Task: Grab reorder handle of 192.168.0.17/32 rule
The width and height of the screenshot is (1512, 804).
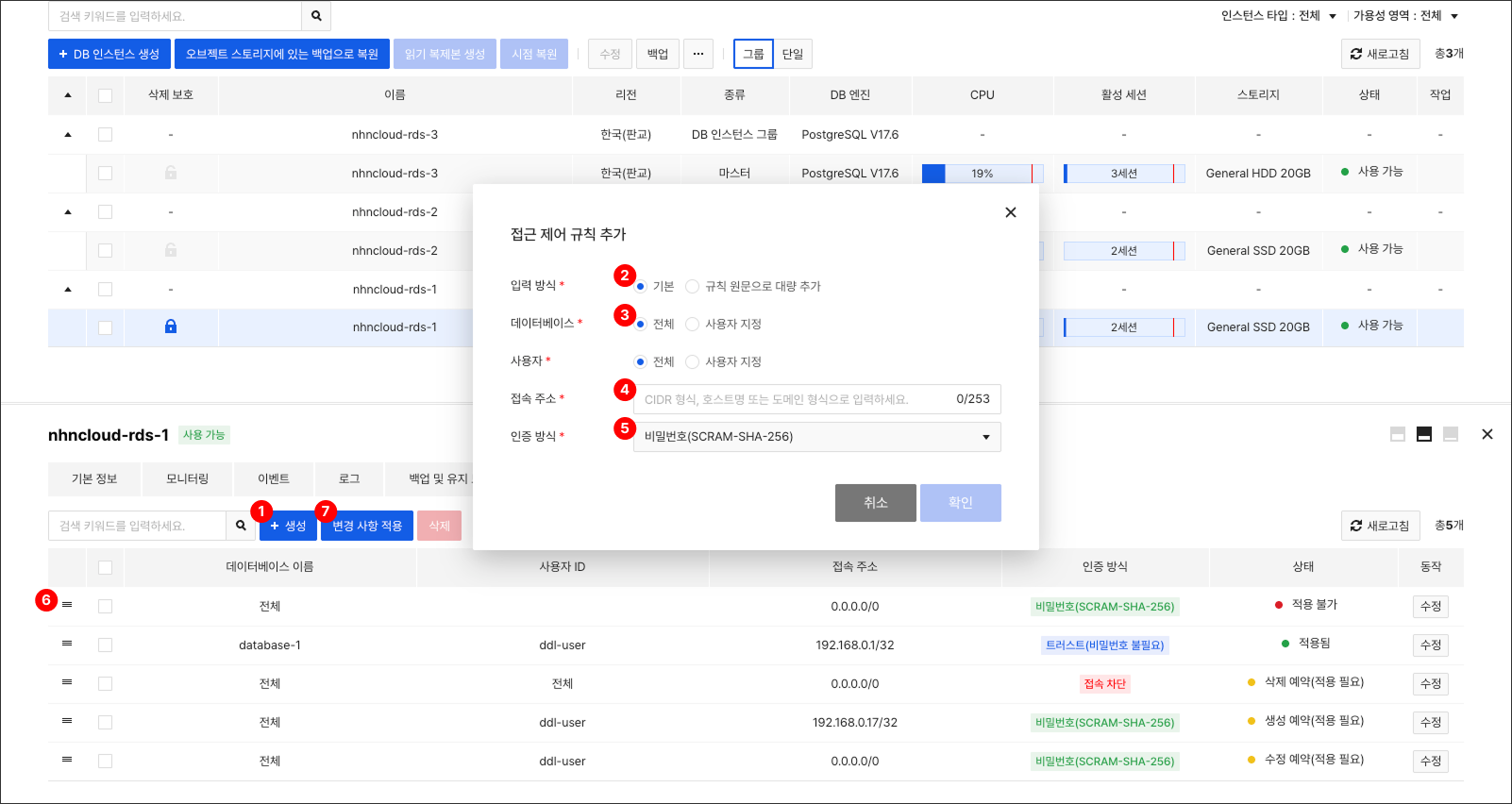Action: click(x=67, y=720)
